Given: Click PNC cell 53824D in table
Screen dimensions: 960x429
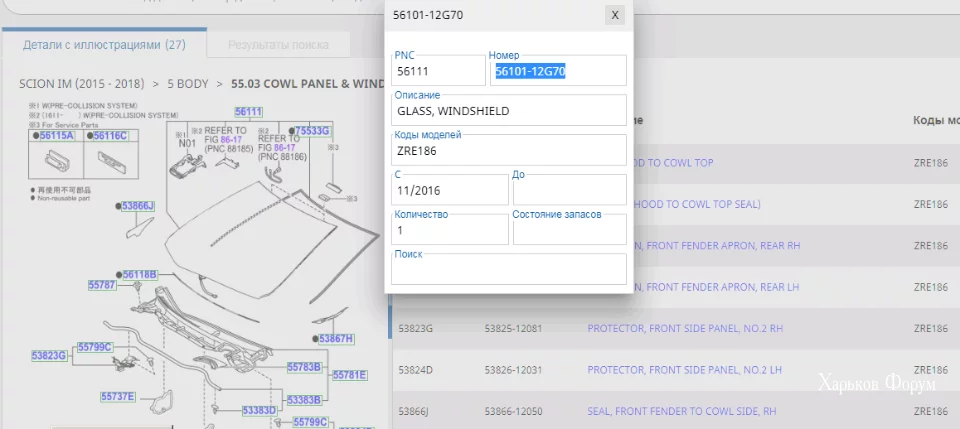Looking at the screenshot, I should tap(416, 370).
